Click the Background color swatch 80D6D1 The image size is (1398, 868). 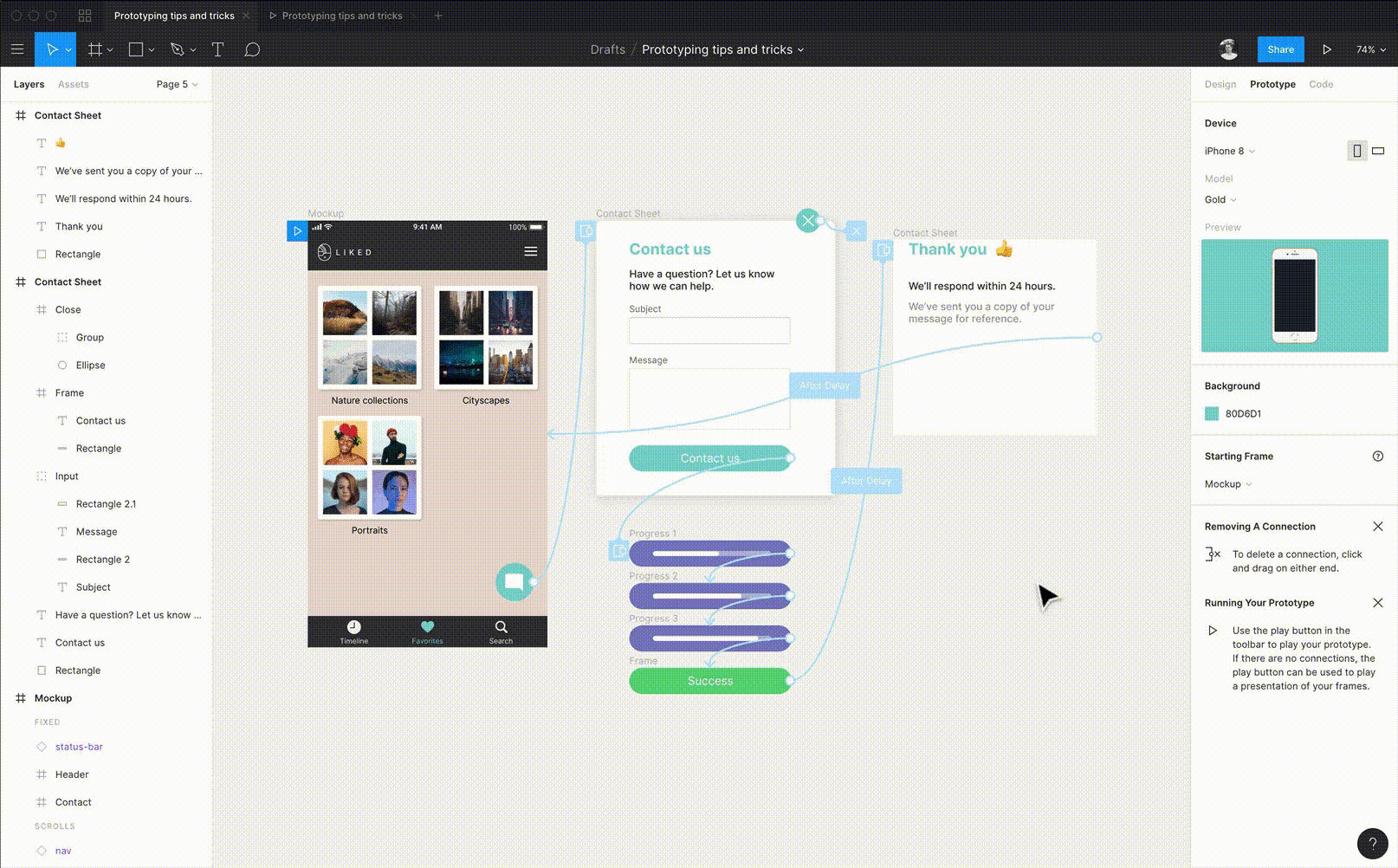click(1211, 414)
